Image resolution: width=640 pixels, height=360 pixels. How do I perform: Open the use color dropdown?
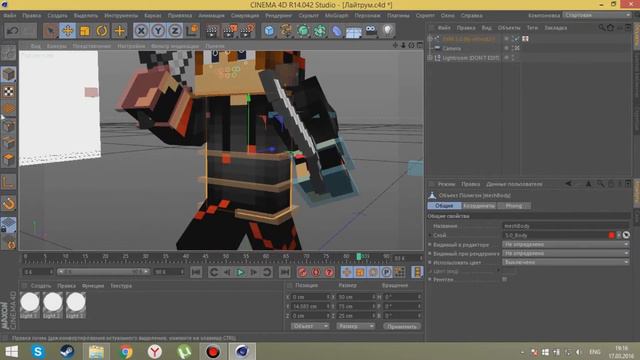[x=566, y=262]
